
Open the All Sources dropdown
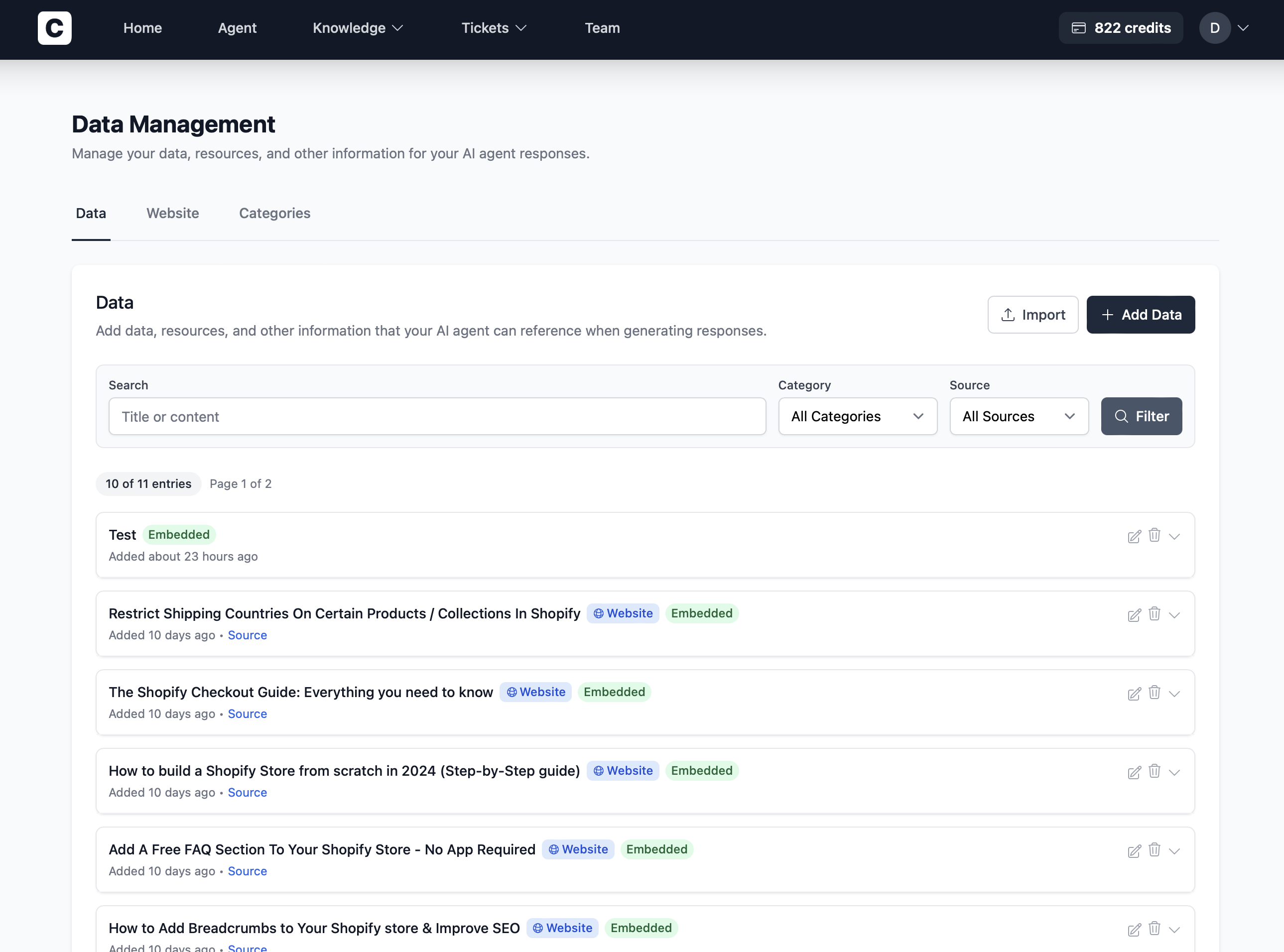tap(1019, 416)
